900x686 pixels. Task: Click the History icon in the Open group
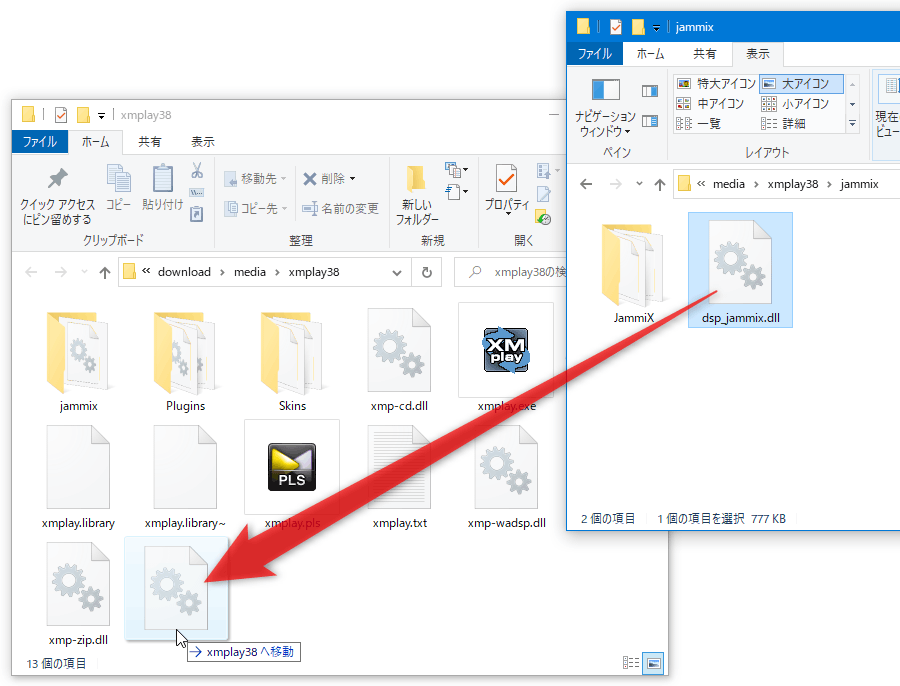544,218
